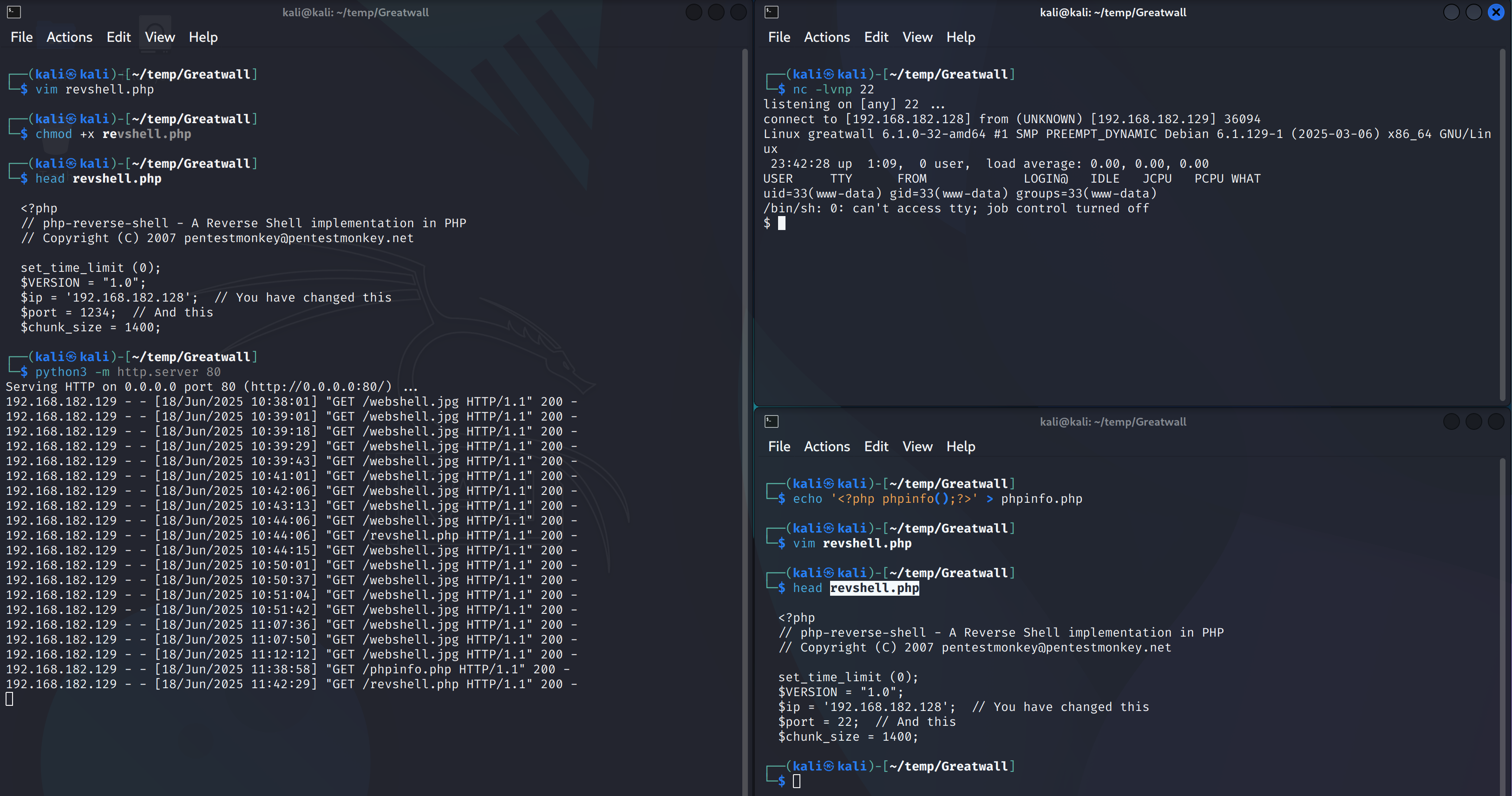Open Help menu in top-right terminal window
This screenshot has width=1512, height=796.
click(960, 37)
